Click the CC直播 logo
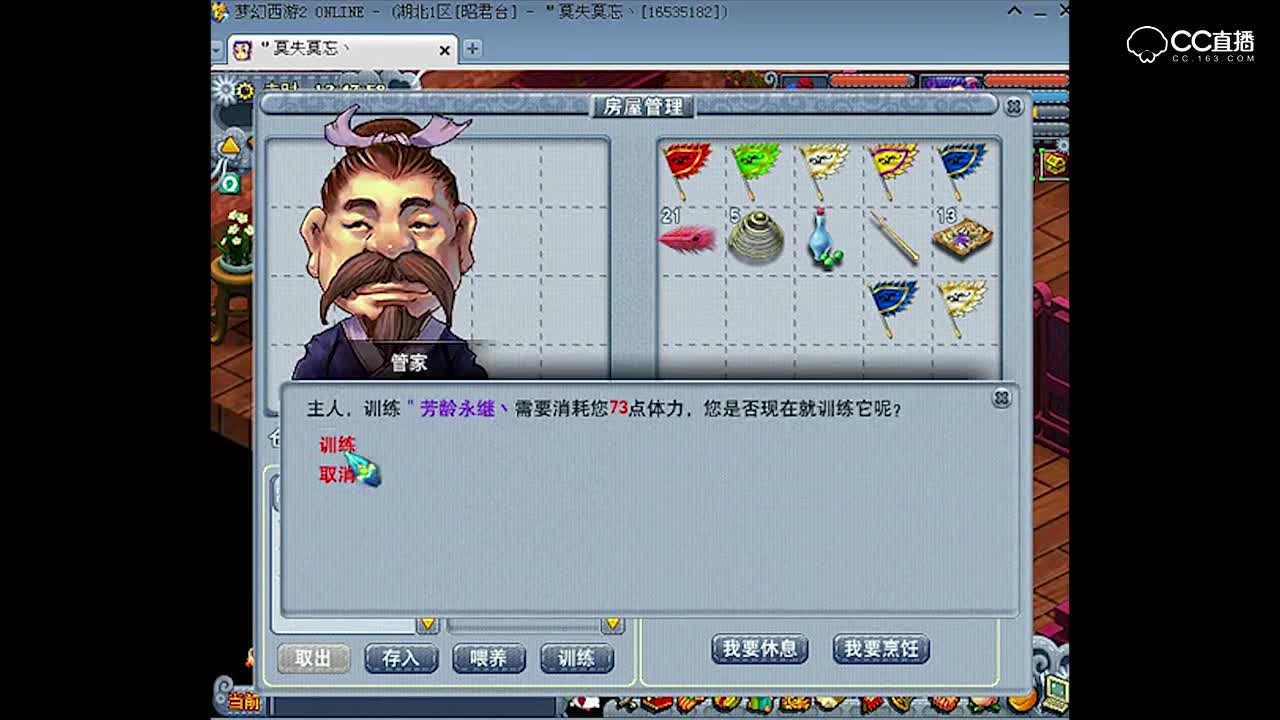Screen dimensions: 1280x720 (x=1191, y=45)
